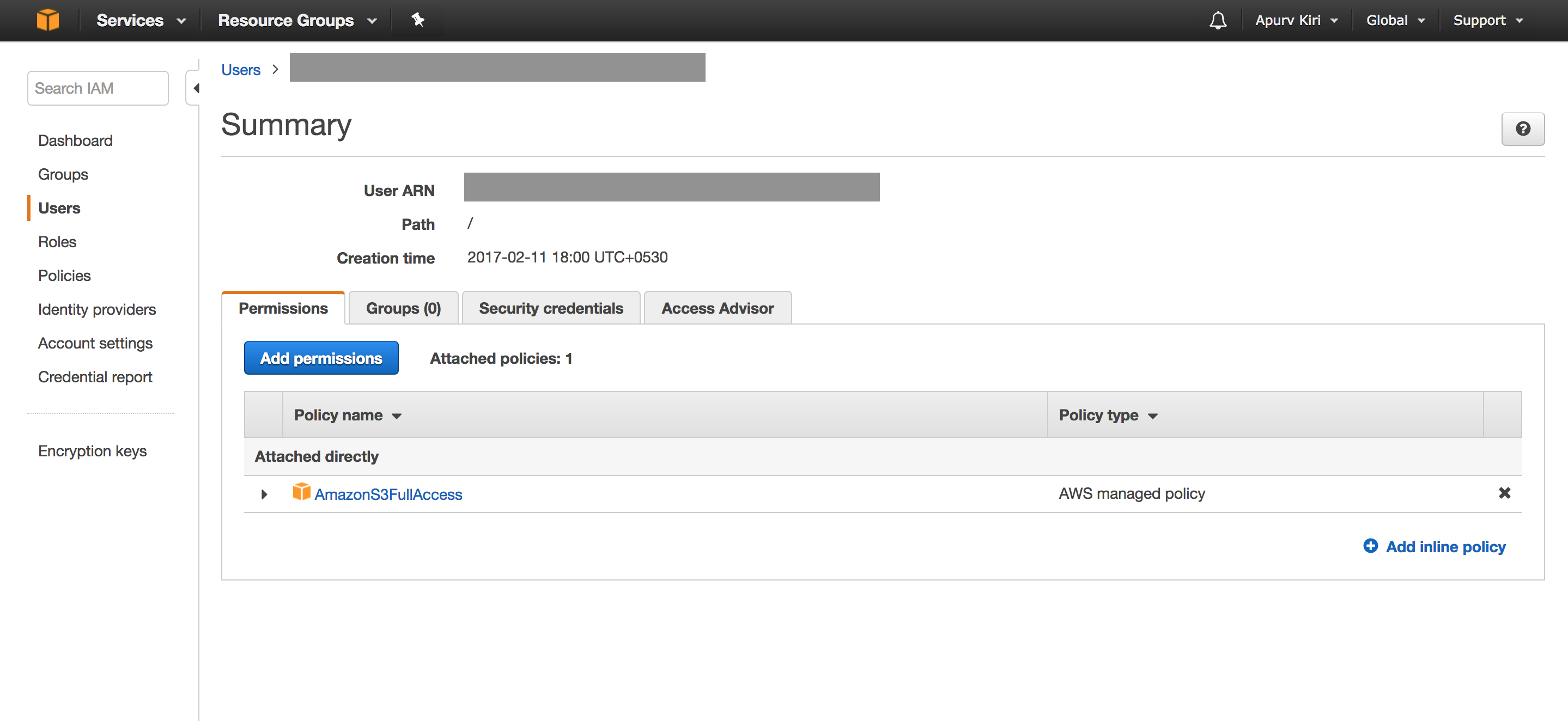Open the AmazonS3FullAccess policy link
This screenshot has height=721, width=1568.
point(388,494)
